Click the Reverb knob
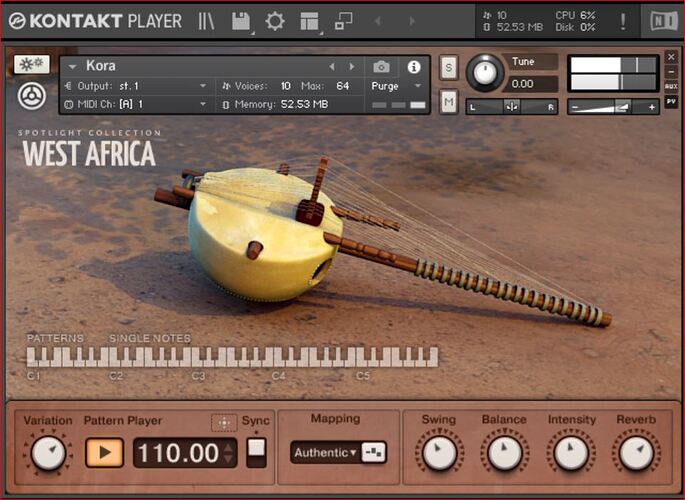This screenshot has width=685, height=500. tap(636, 454)
